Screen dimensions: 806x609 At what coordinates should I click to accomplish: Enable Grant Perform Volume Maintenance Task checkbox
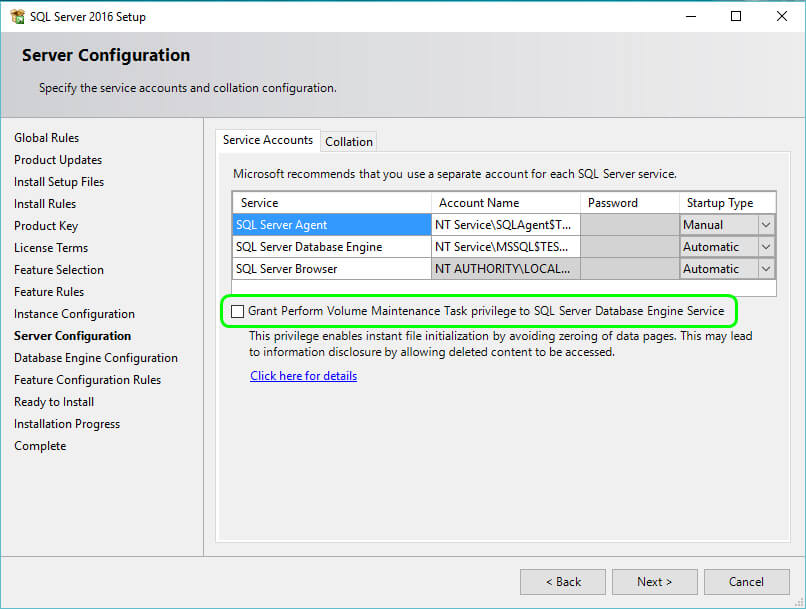237,311
